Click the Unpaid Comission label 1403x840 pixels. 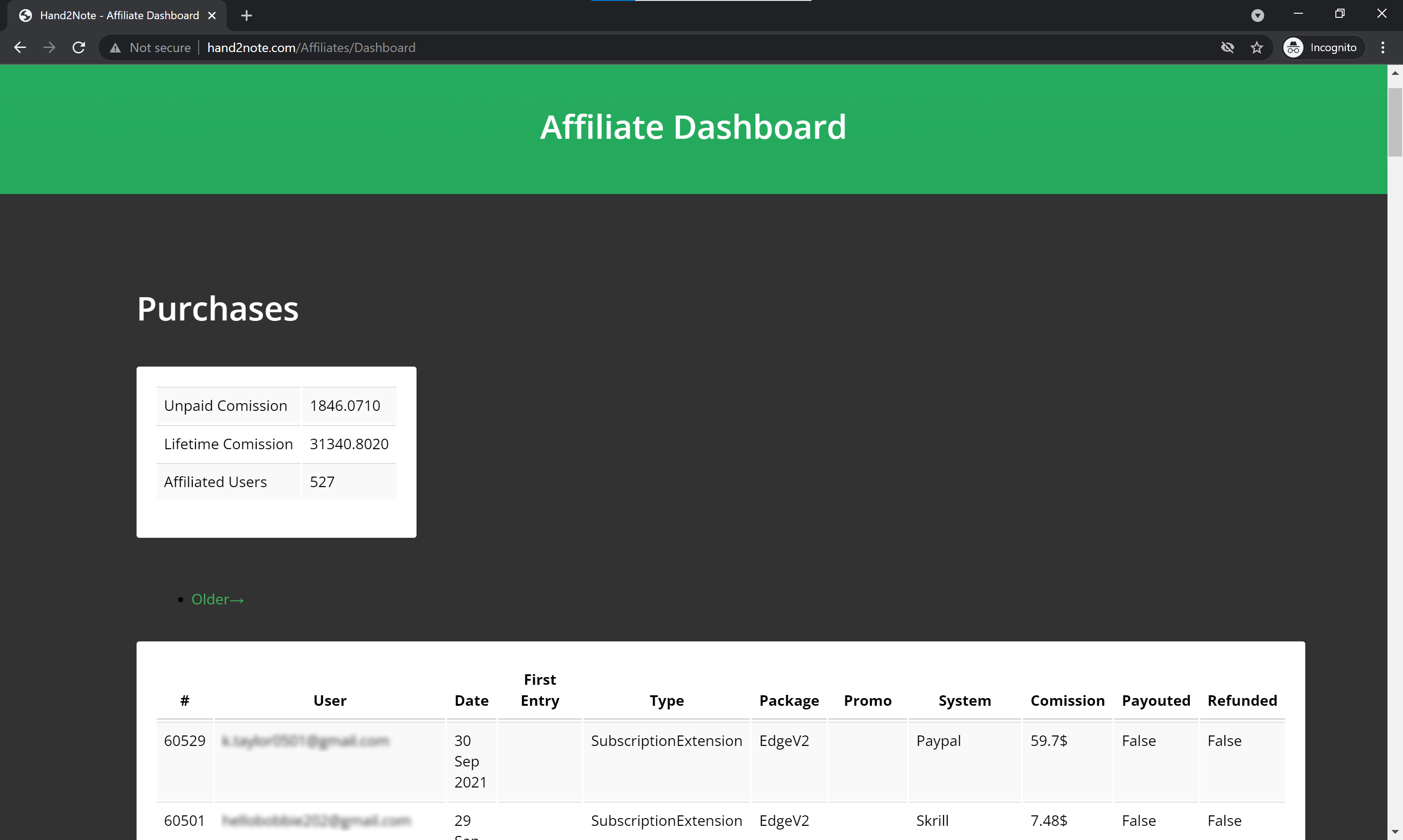(225, 406)
